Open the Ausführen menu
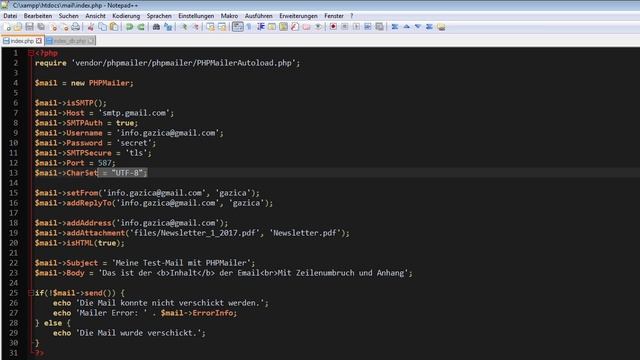 pyautogui.click(x=259, y=16)
